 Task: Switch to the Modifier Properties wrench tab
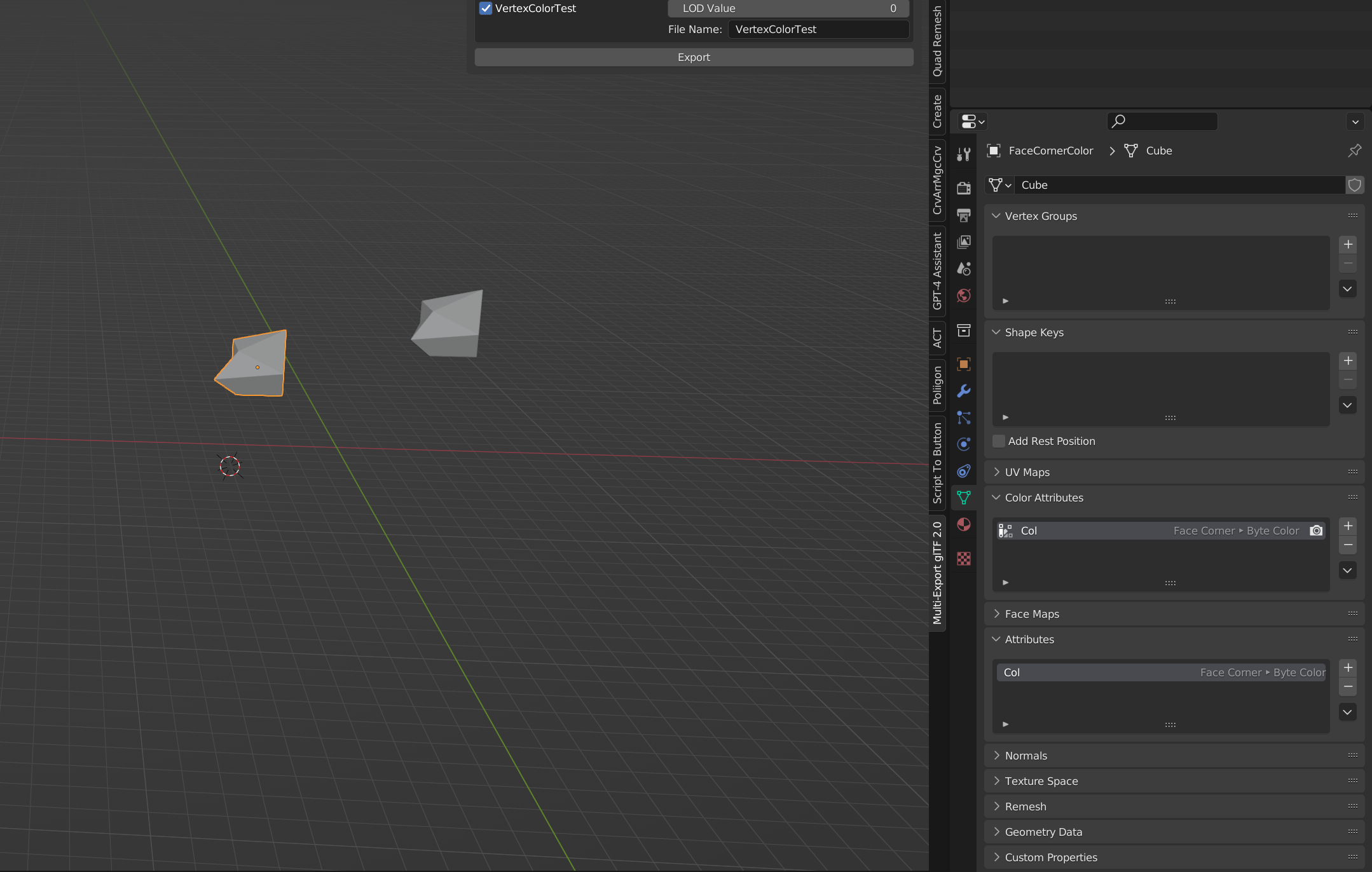coord(964,392)
